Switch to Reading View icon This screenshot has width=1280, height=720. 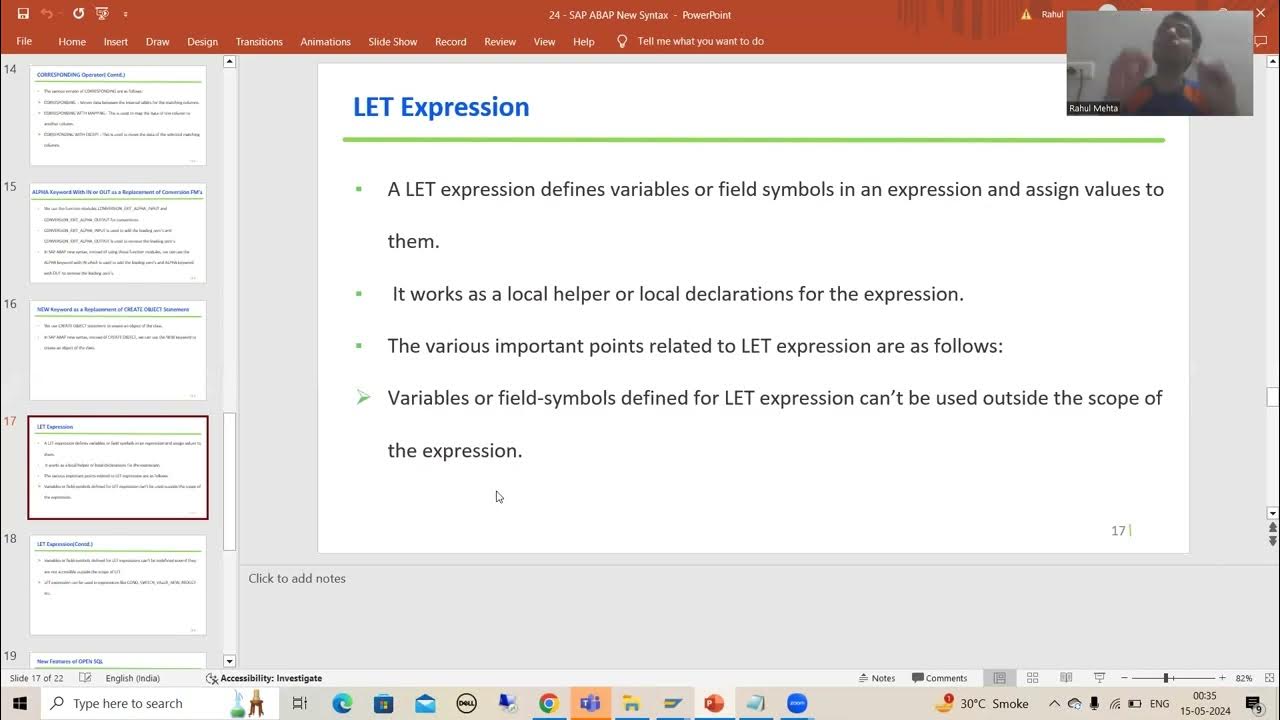(1066, 678)
